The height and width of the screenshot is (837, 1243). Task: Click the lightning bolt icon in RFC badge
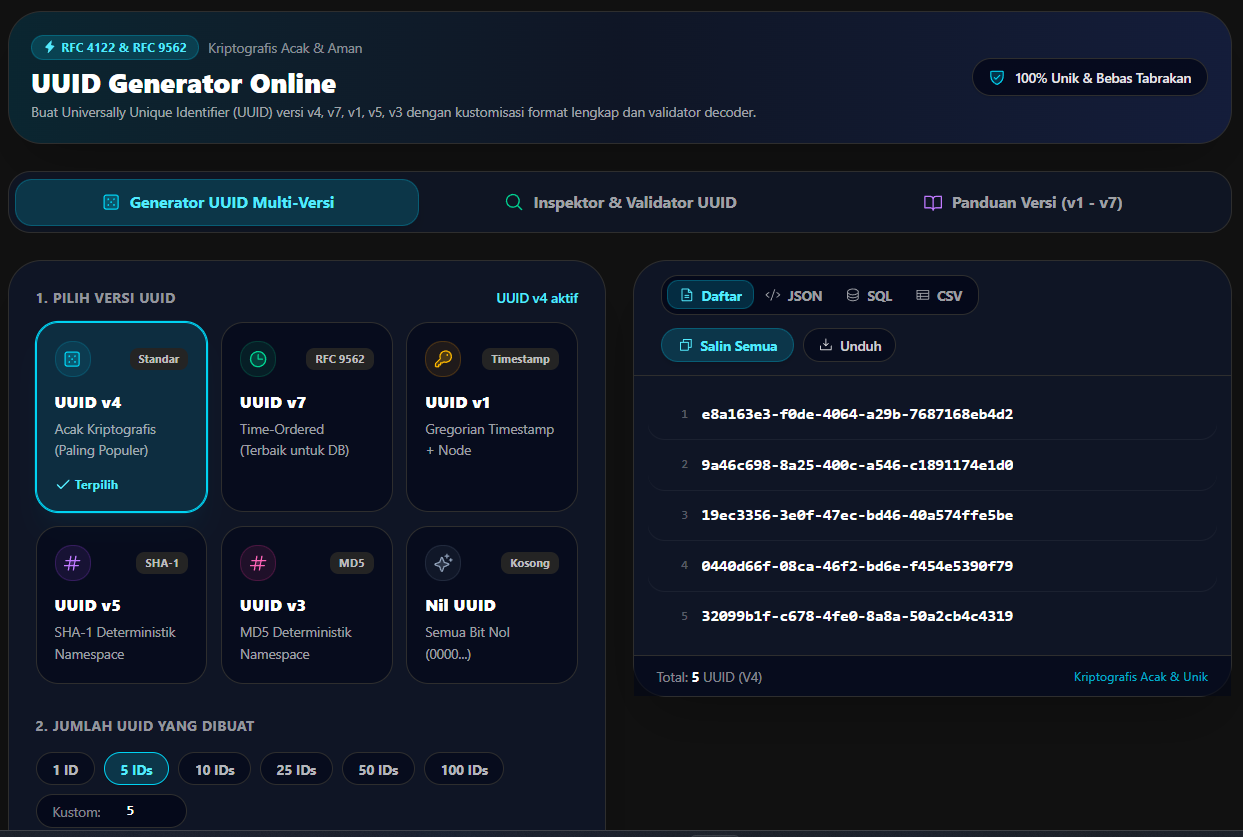tap(50, 47)
